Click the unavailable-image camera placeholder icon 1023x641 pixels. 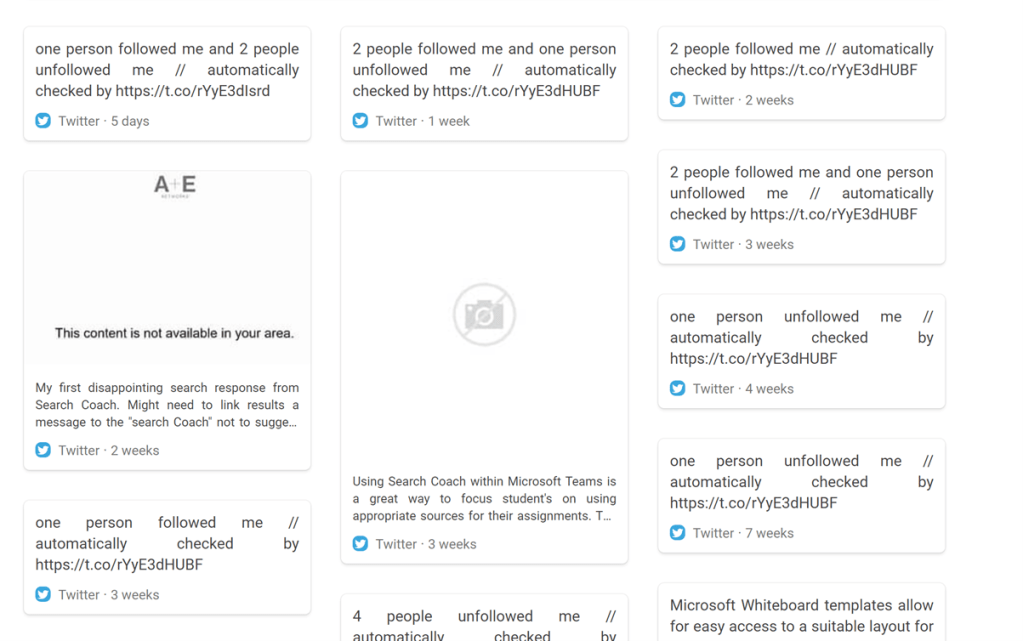[484, 315]
